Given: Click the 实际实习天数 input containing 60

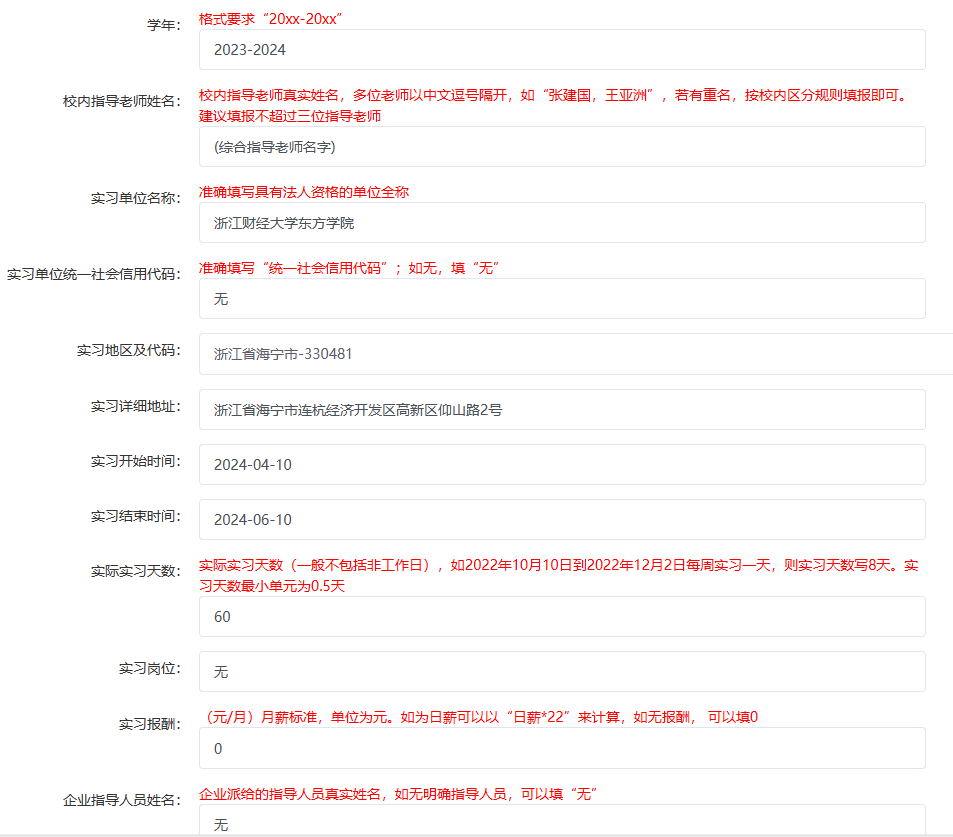Looking at the screenshot, I should click(x=562, y=617).
